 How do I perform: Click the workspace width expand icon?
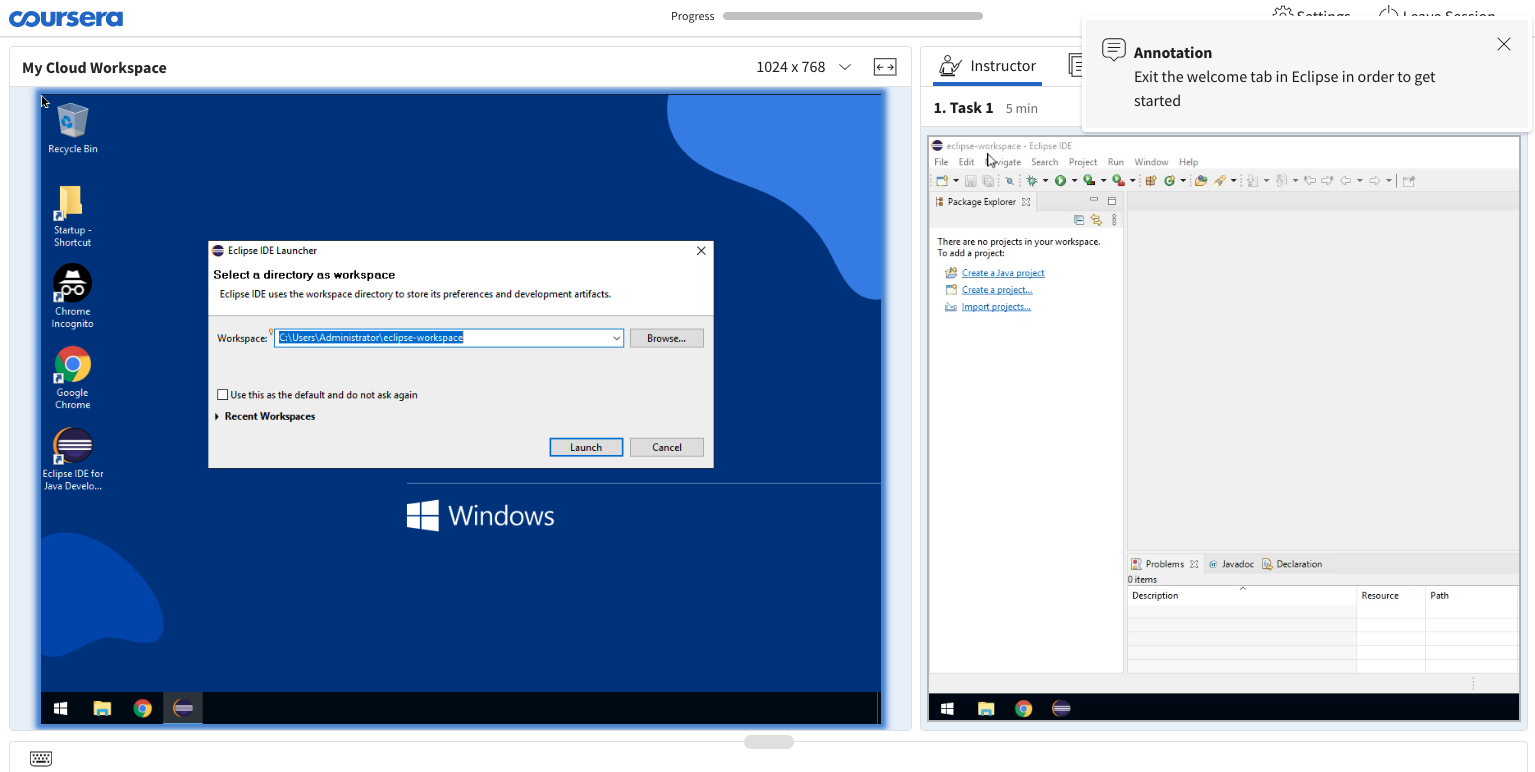tap(885, 67)
